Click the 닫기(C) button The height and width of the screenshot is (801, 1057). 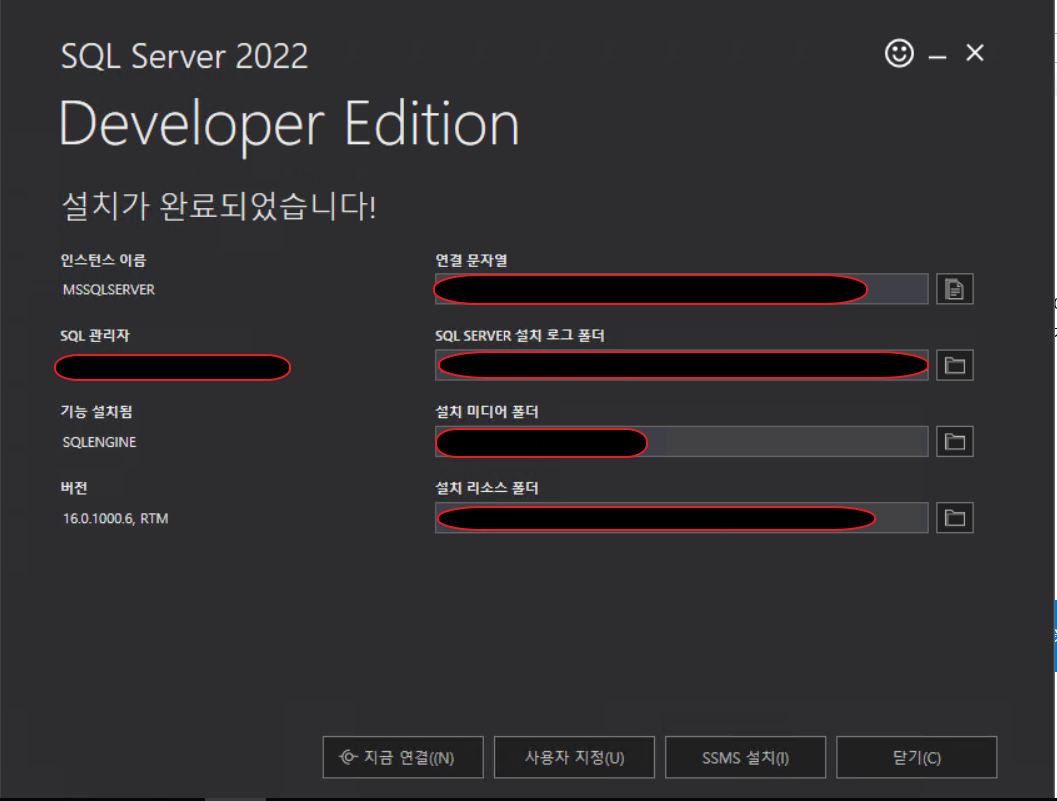(x=917, y=757)
